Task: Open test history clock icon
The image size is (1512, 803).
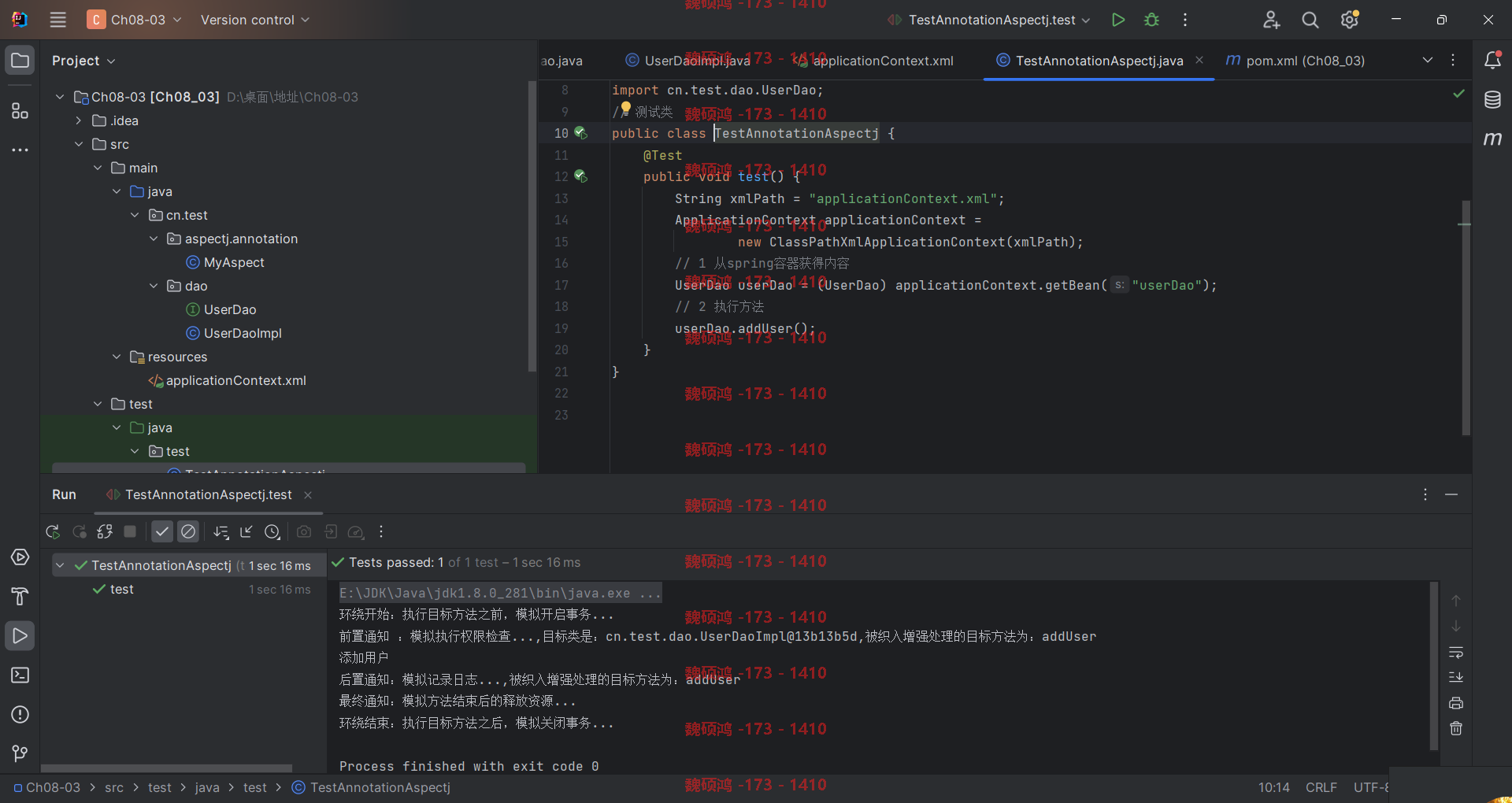Action: pos(272,532)
